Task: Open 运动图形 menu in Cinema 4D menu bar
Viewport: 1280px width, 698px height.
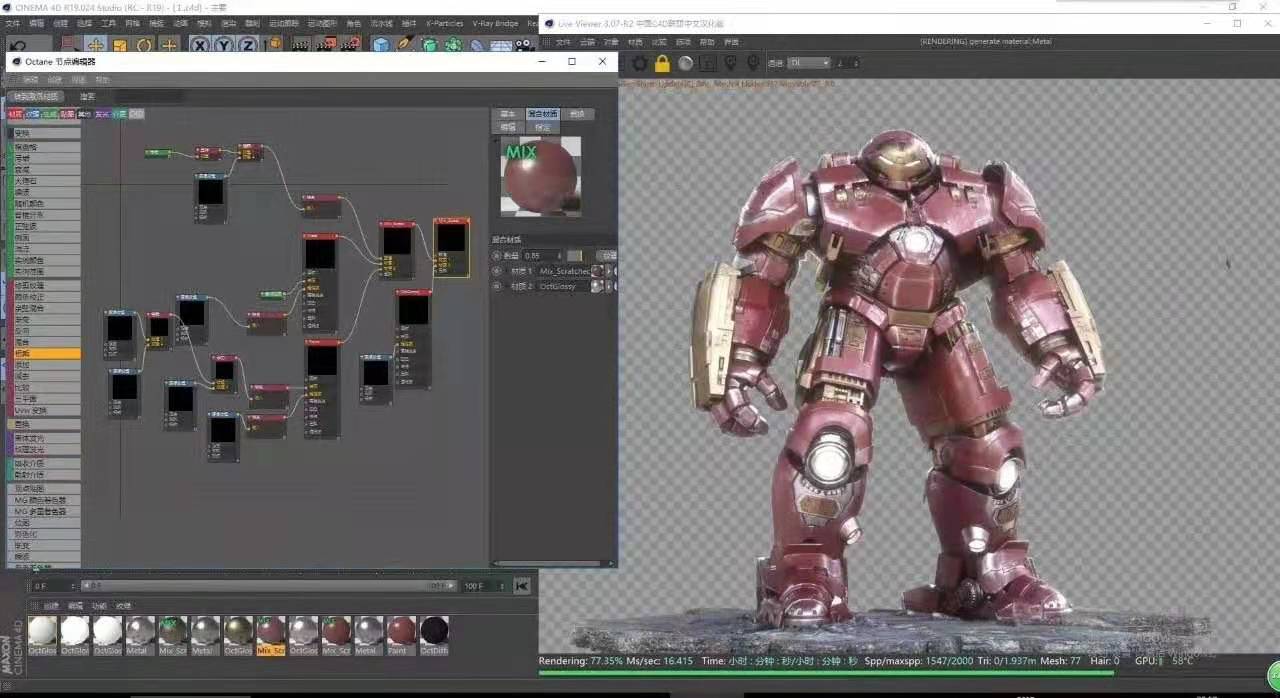Action: pyautogui.click(x=322, y=23)
